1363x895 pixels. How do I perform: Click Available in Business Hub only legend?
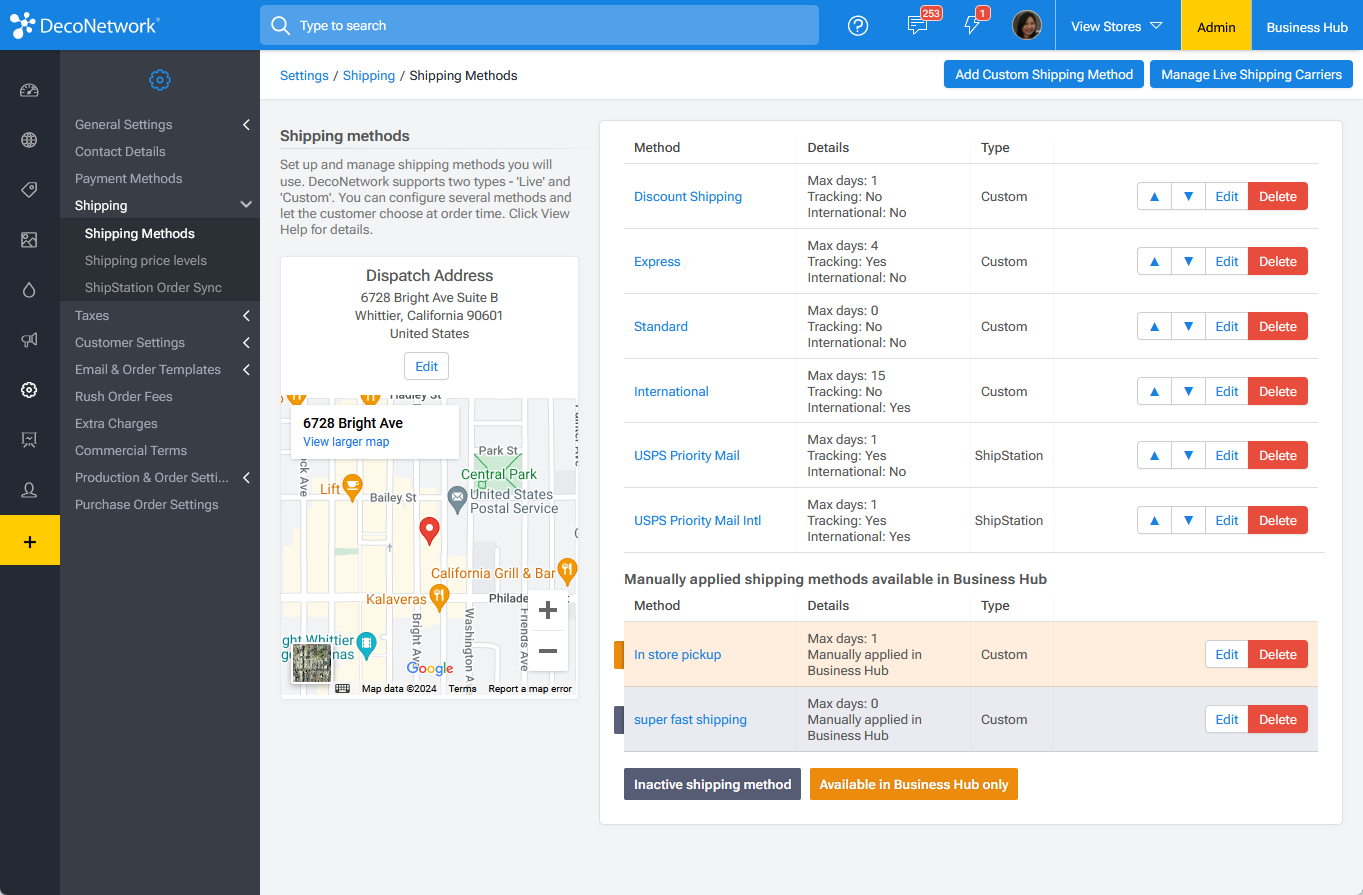point(914,785)
